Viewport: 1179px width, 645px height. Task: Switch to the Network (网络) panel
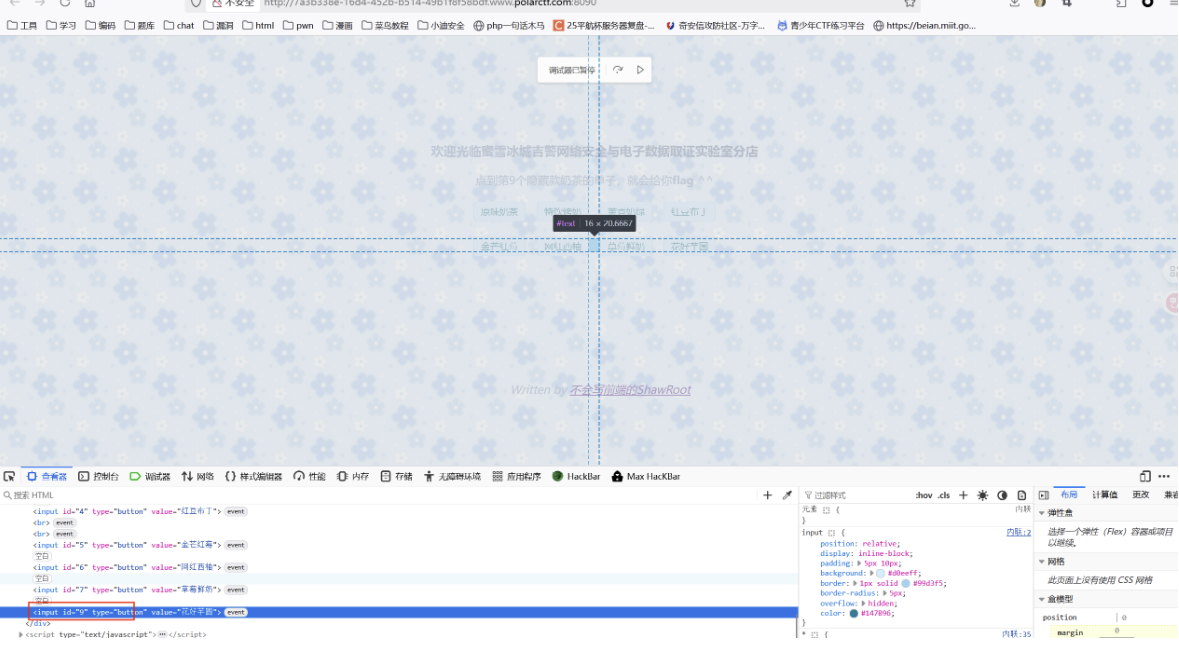point(198,477)
